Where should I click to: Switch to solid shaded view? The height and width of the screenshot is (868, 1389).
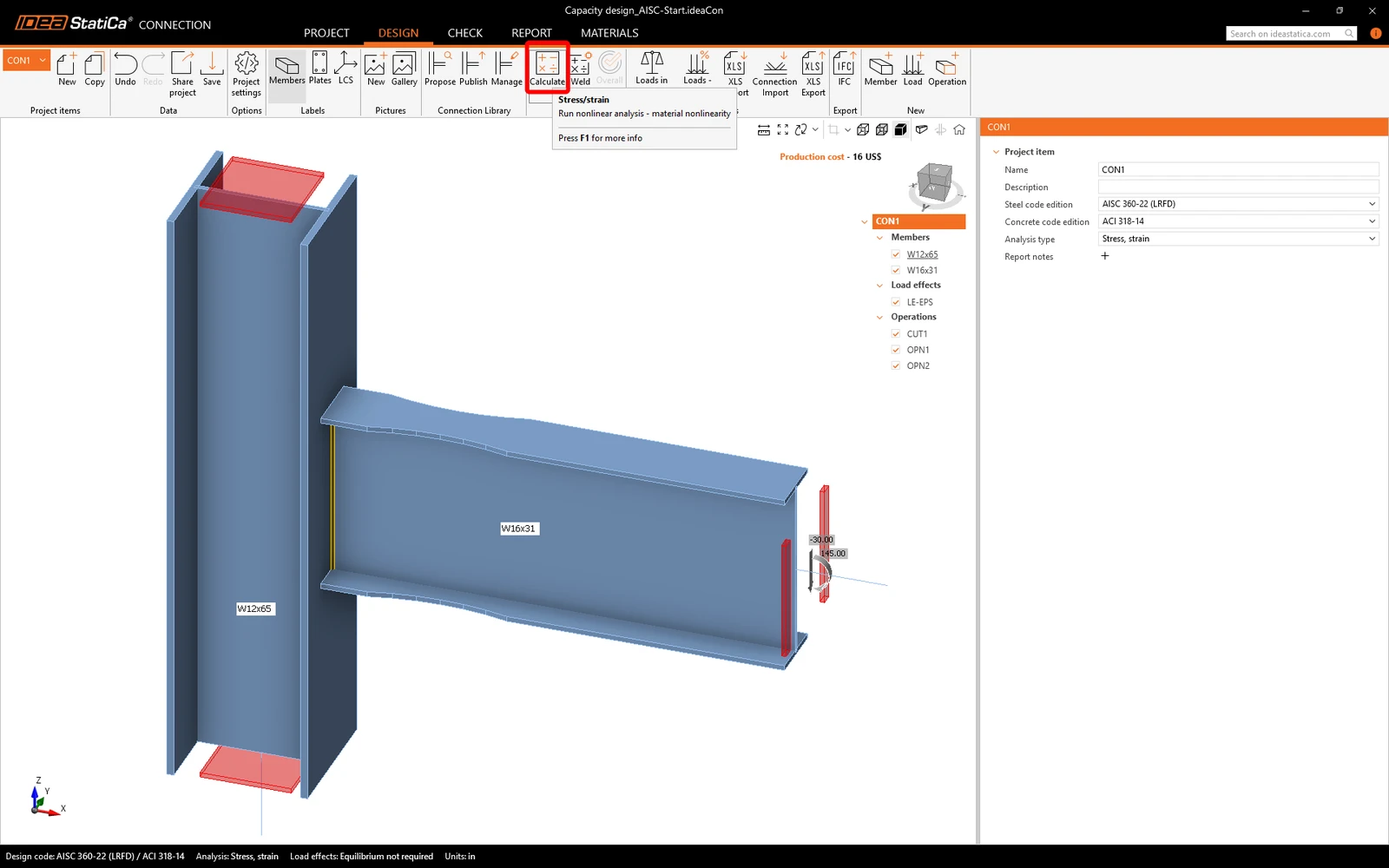click(x=901, y=130)
